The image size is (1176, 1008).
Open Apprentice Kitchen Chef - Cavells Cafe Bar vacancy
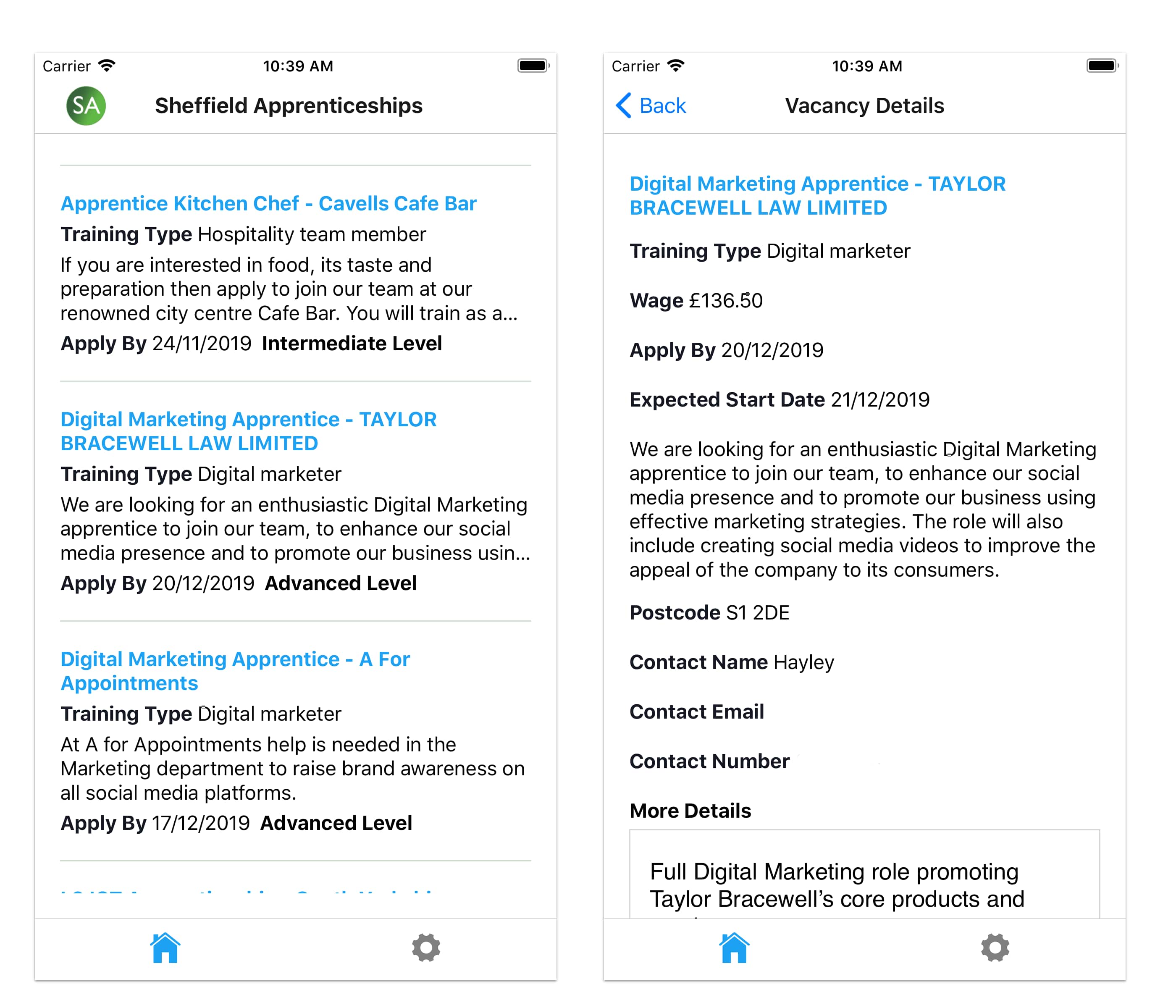pos(268,203)
